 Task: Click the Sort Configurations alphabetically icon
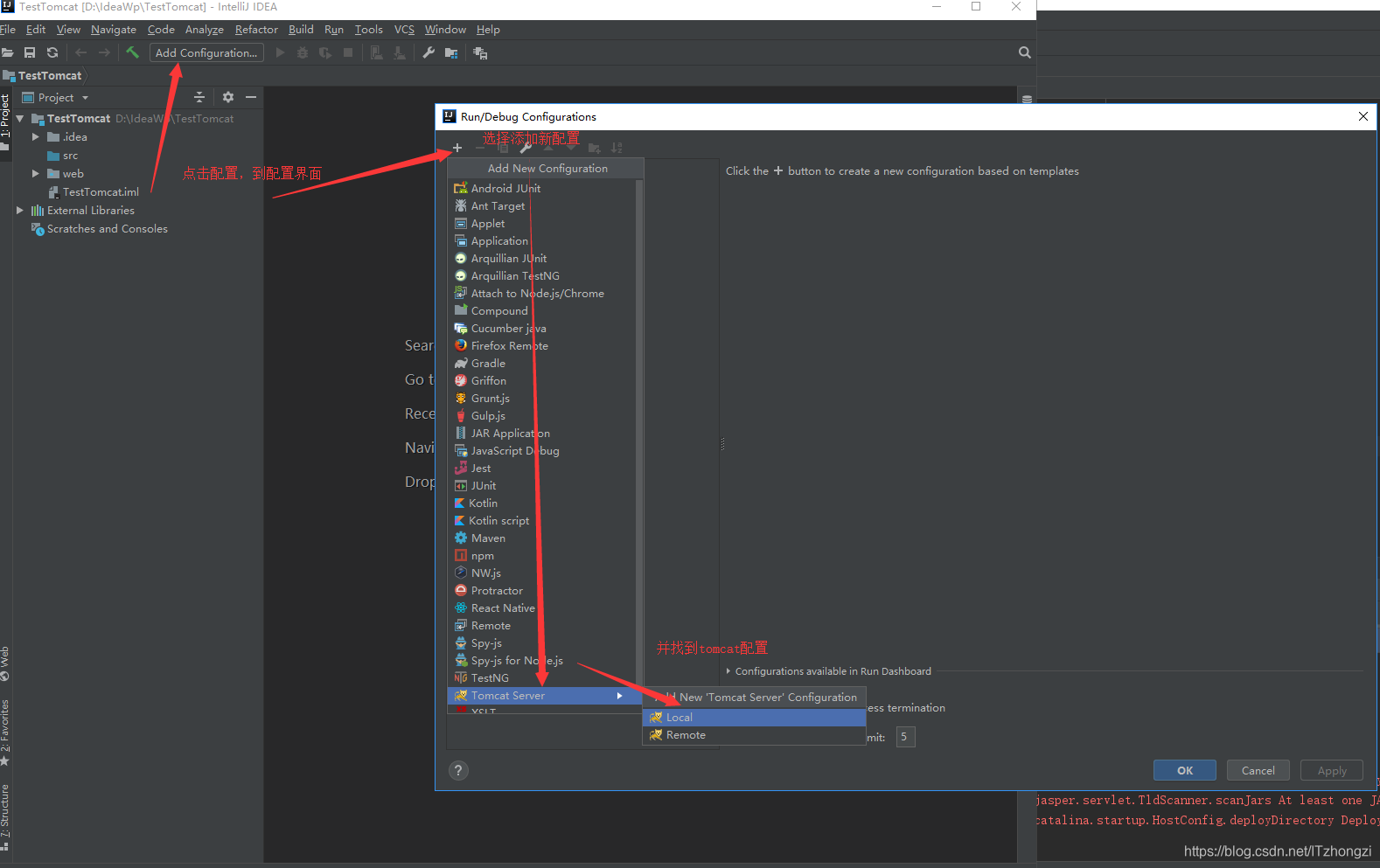[617, 148]
